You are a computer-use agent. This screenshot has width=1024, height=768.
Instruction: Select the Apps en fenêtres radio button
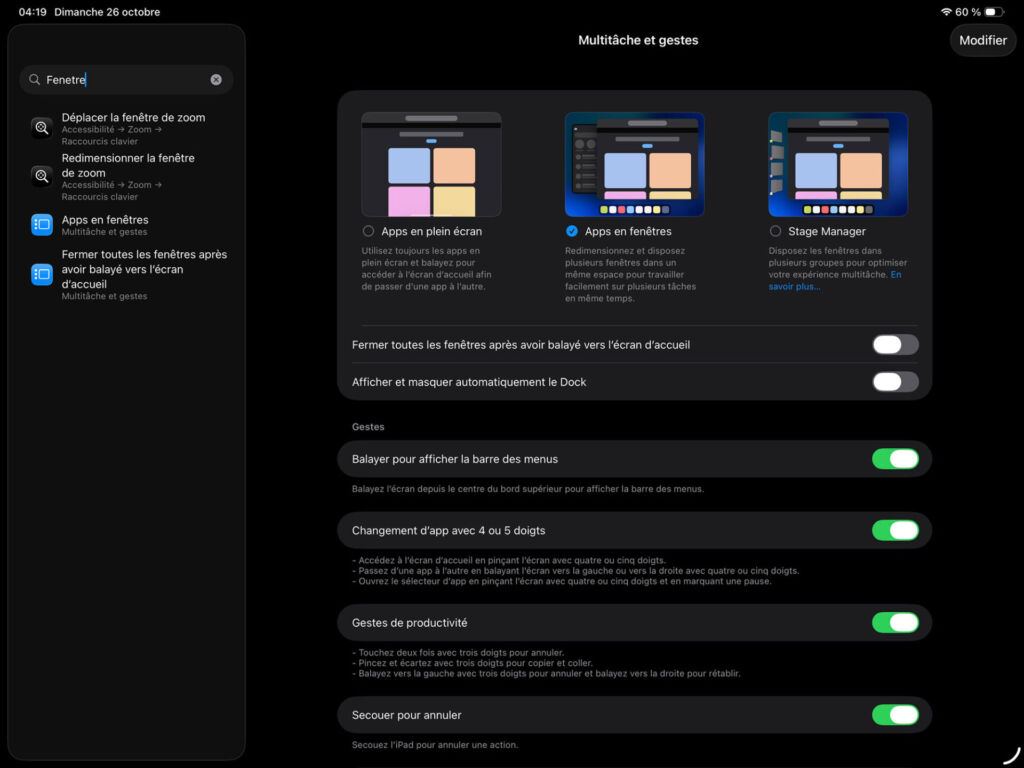coord(572,231)
